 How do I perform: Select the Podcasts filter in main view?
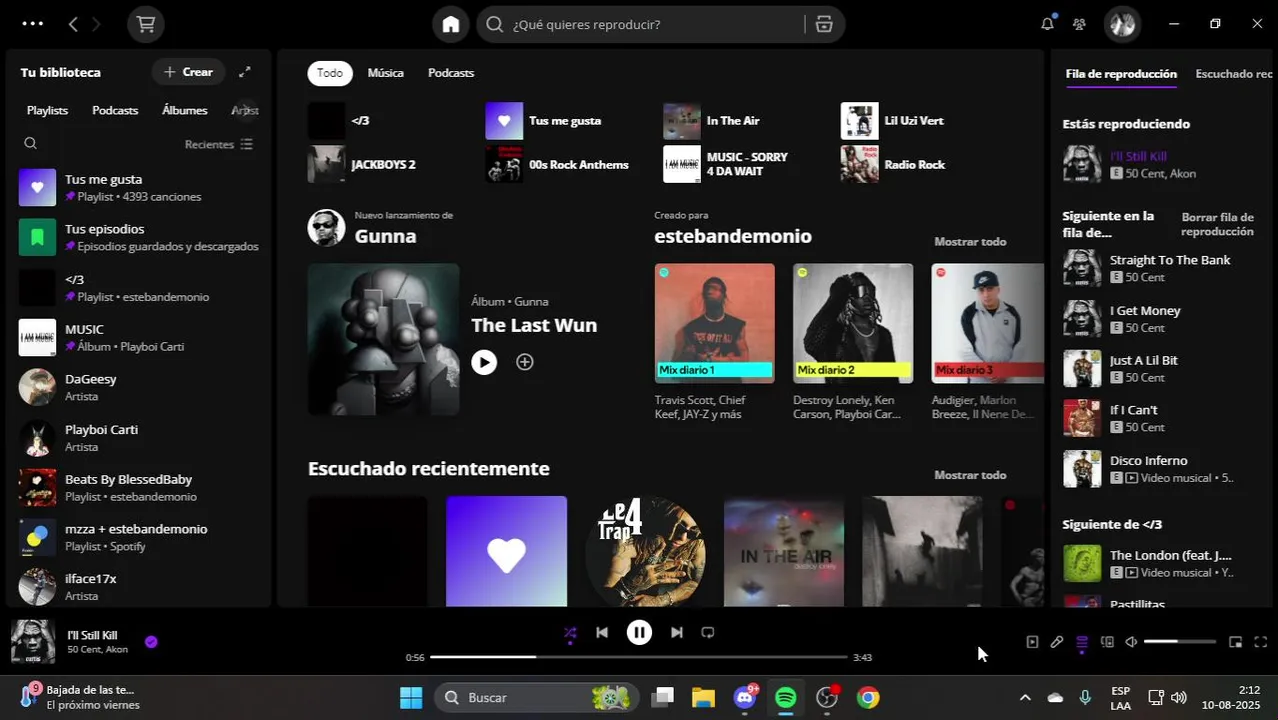click(x=451, y=73)
